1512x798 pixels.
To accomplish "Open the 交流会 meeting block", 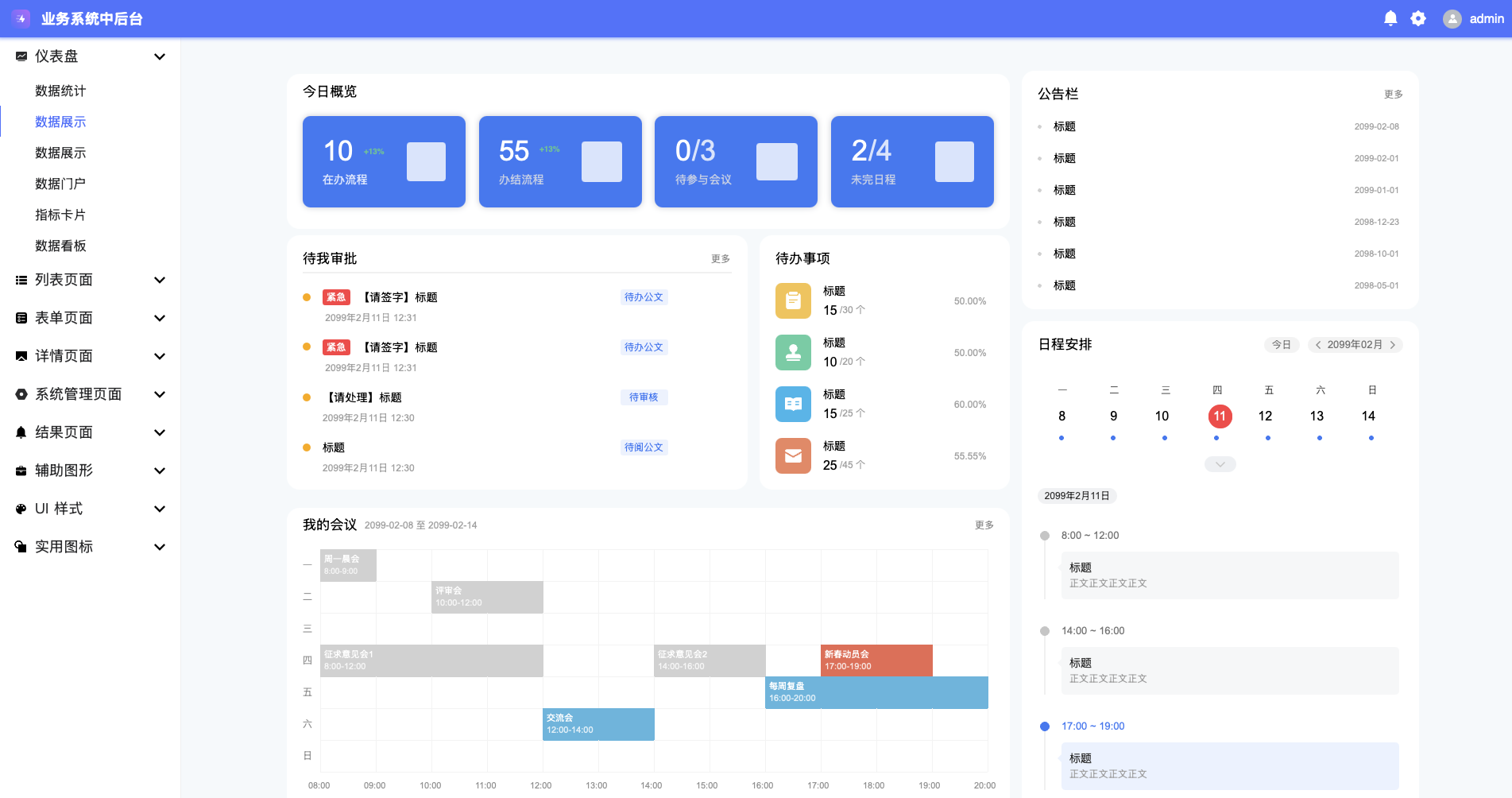I will 598,724.
